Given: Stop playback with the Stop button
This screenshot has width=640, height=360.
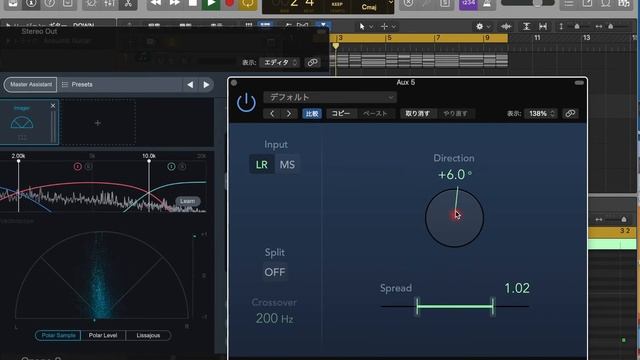Looking at the screenshot, I should click(x=193, y=3).
